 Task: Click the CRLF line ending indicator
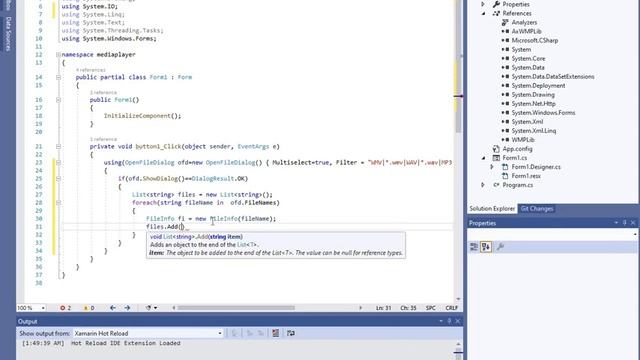[451, 308]
